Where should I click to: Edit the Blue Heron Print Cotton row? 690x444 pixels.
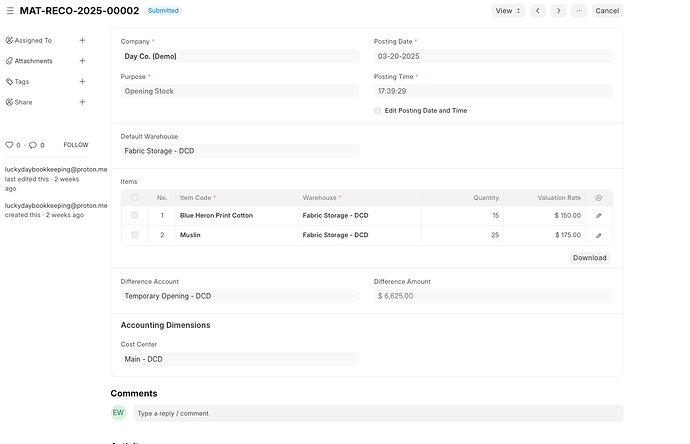(x=598, y=216)
